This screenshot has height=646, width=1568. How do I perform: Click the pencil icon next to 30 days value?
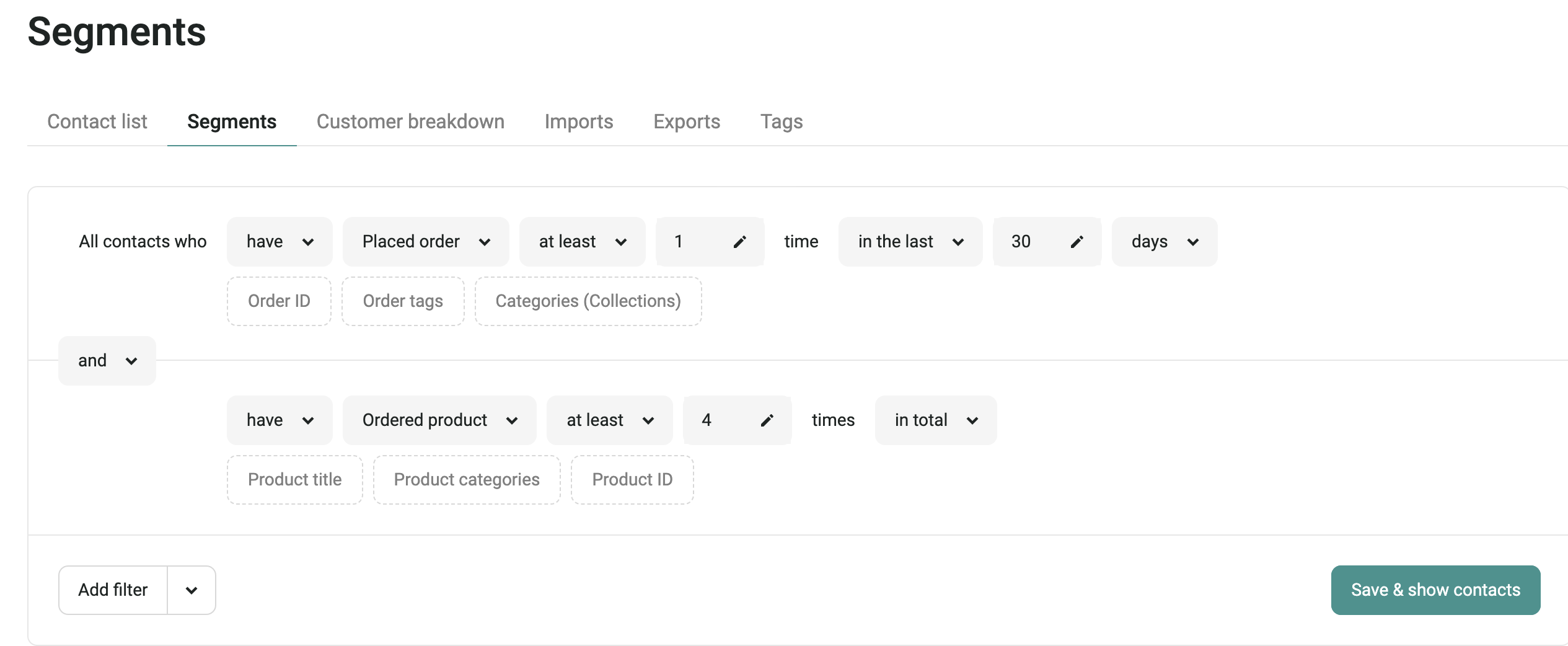(x=1077, y=242)
